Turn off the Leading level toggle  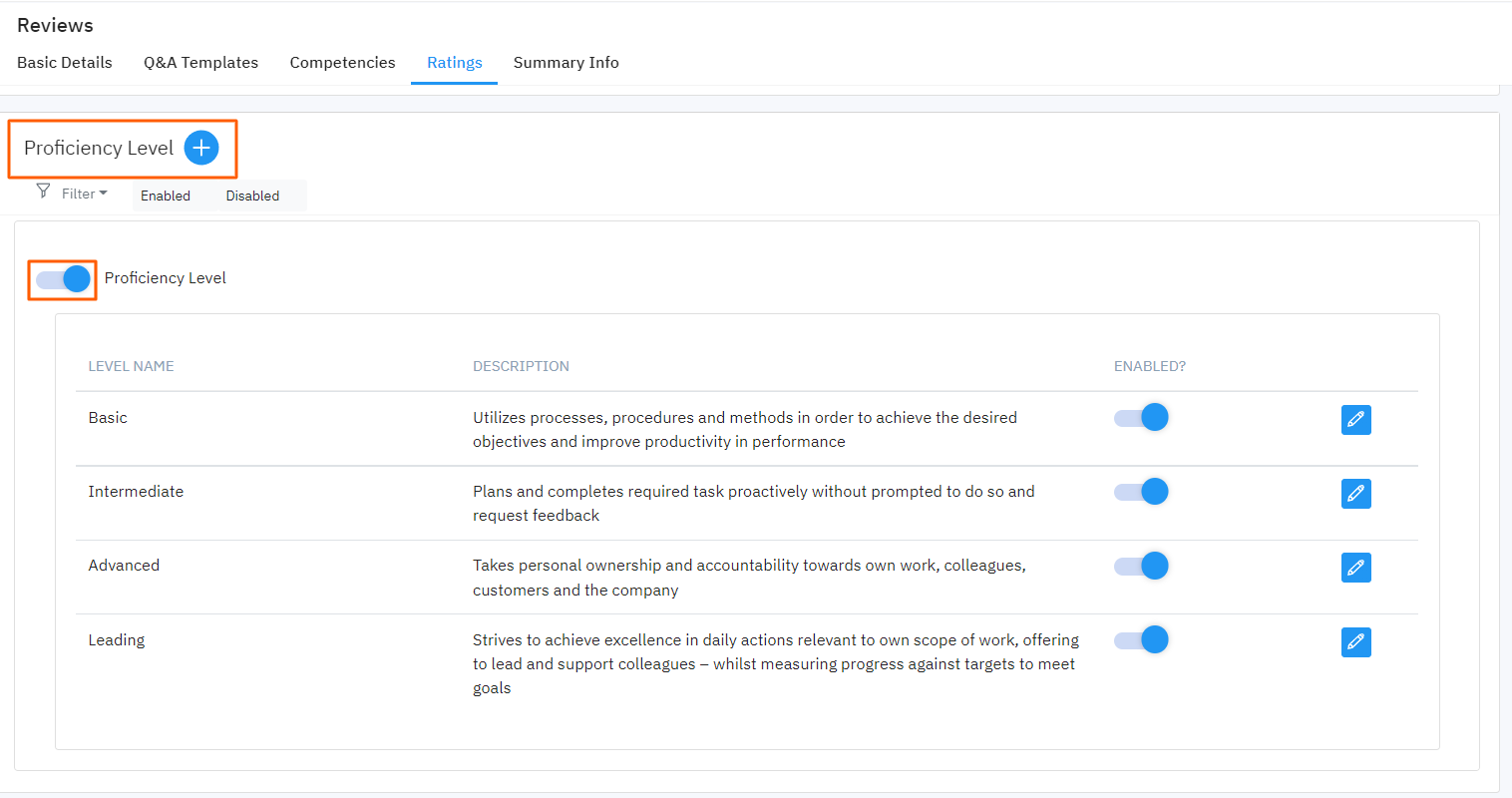coord(1141,639)
